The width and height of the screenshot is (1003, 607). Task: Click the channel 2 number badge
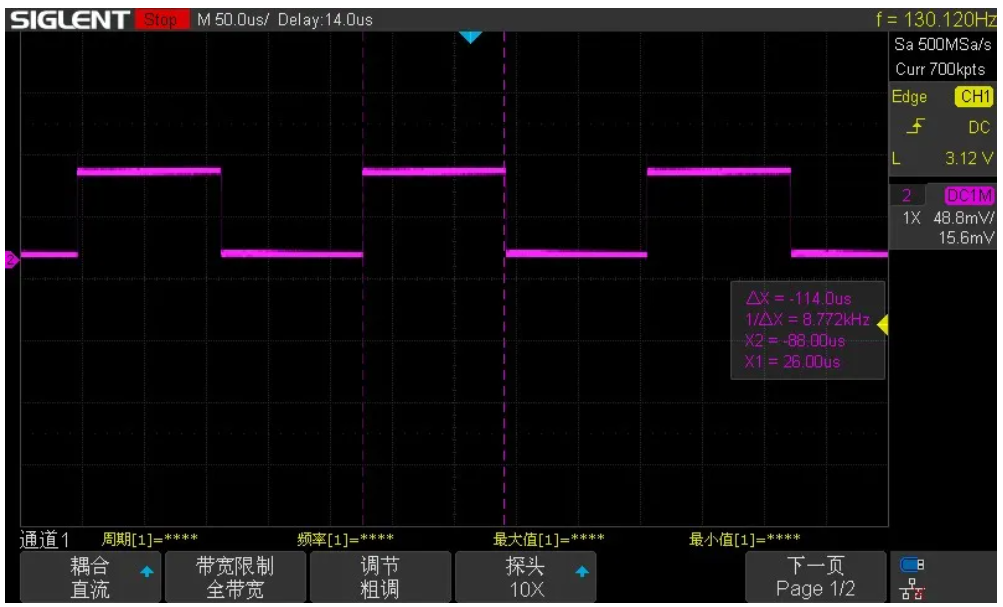pyautogui.click(x=906, y=195)
